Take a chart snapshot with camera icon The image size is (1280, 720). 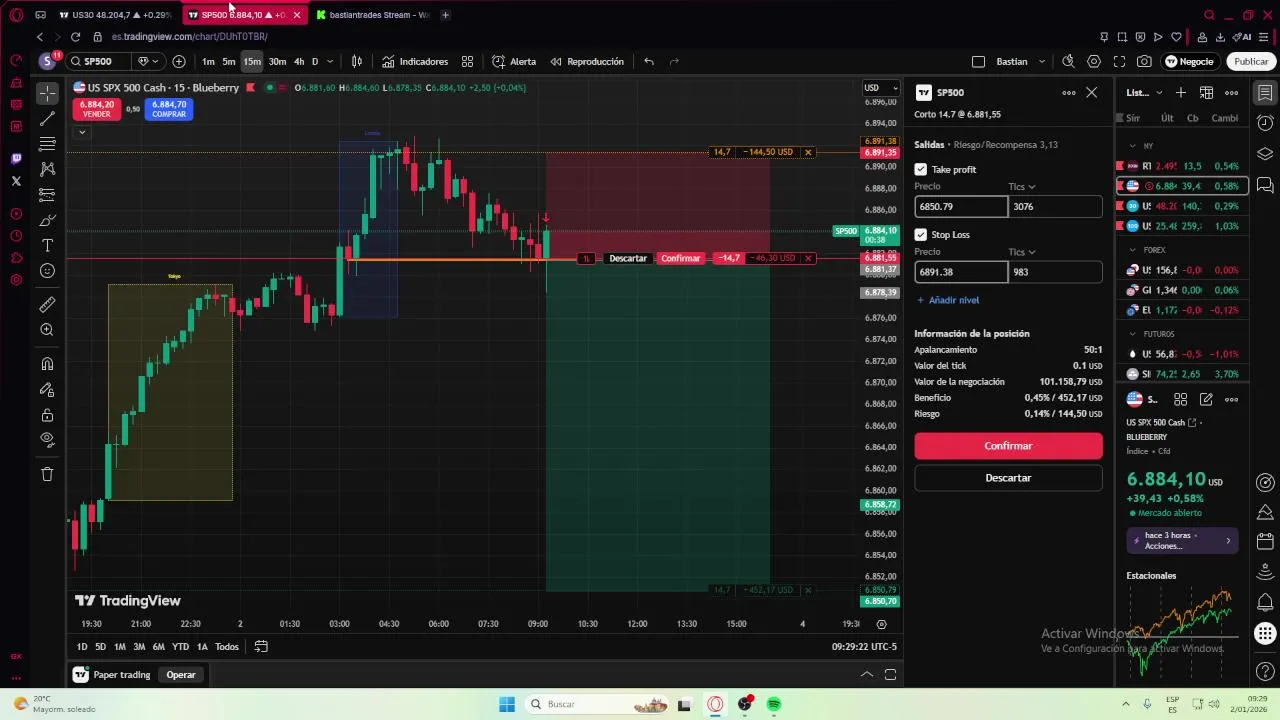point(1144,61)
